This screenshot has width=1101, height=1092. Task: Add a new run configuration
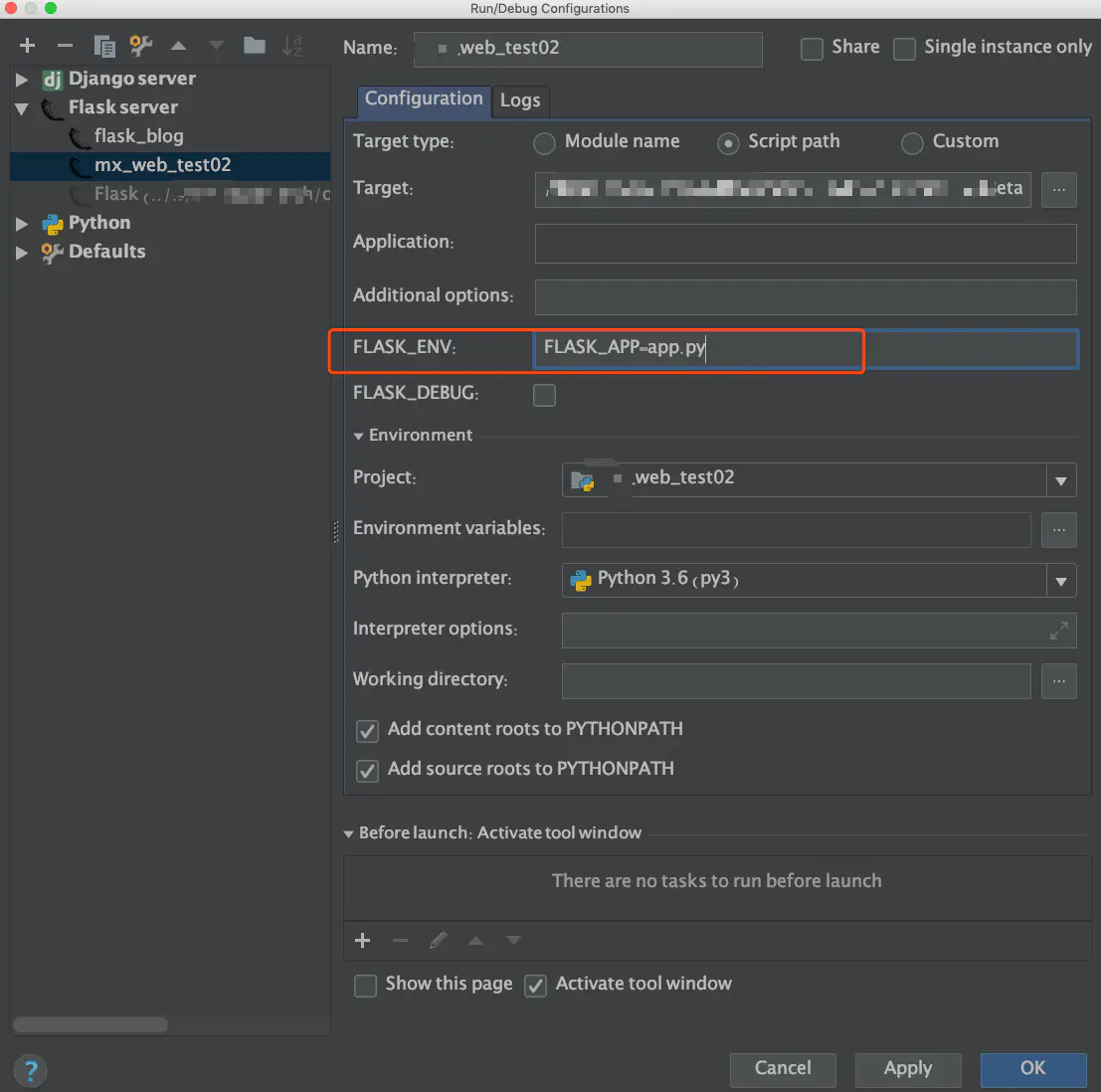[x=28, y=46]
